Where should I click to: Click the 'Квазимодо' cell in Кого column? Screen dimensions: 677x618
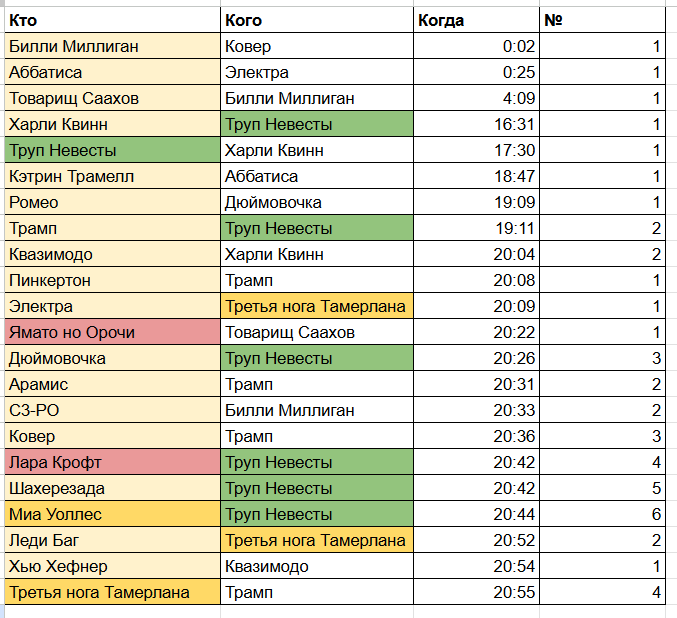tap(317, 566)
